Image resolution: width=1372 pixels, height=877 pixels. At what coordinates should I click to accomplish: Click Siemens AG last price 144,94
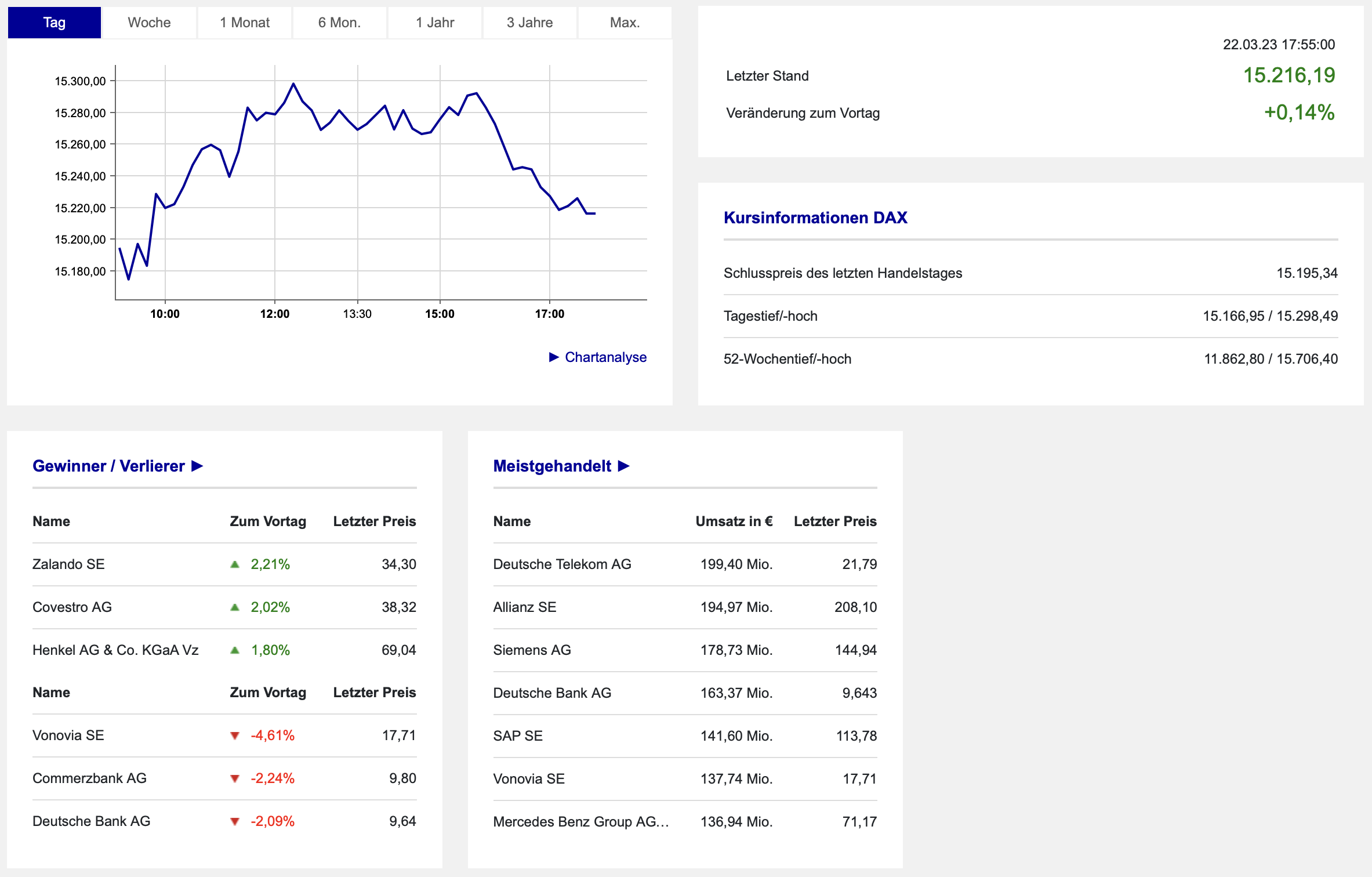(x=855, y=650)
